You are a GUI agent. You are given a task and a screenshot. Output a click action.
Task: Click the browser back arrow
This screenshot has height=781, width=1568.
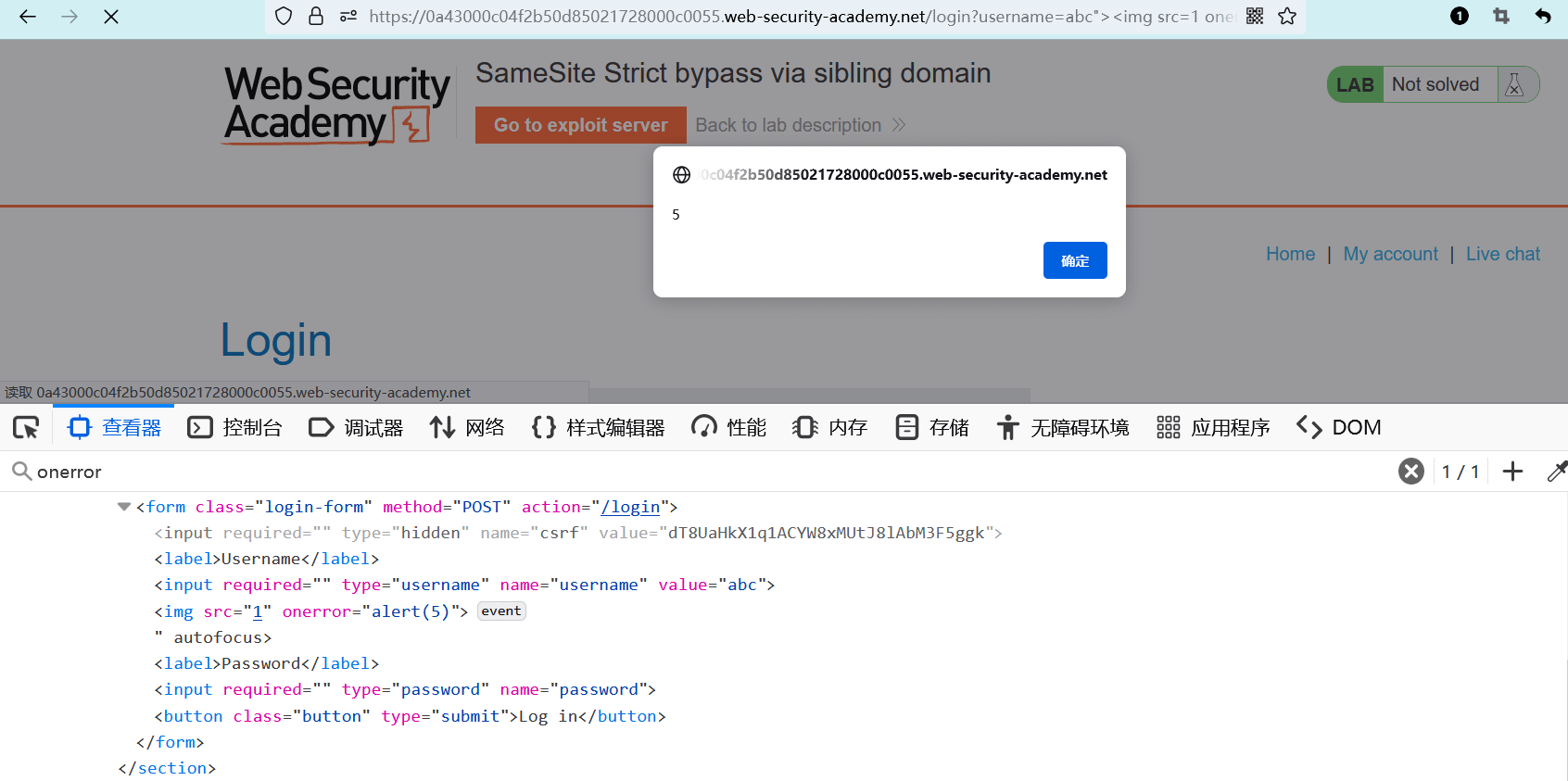click(x=28, y=17)
